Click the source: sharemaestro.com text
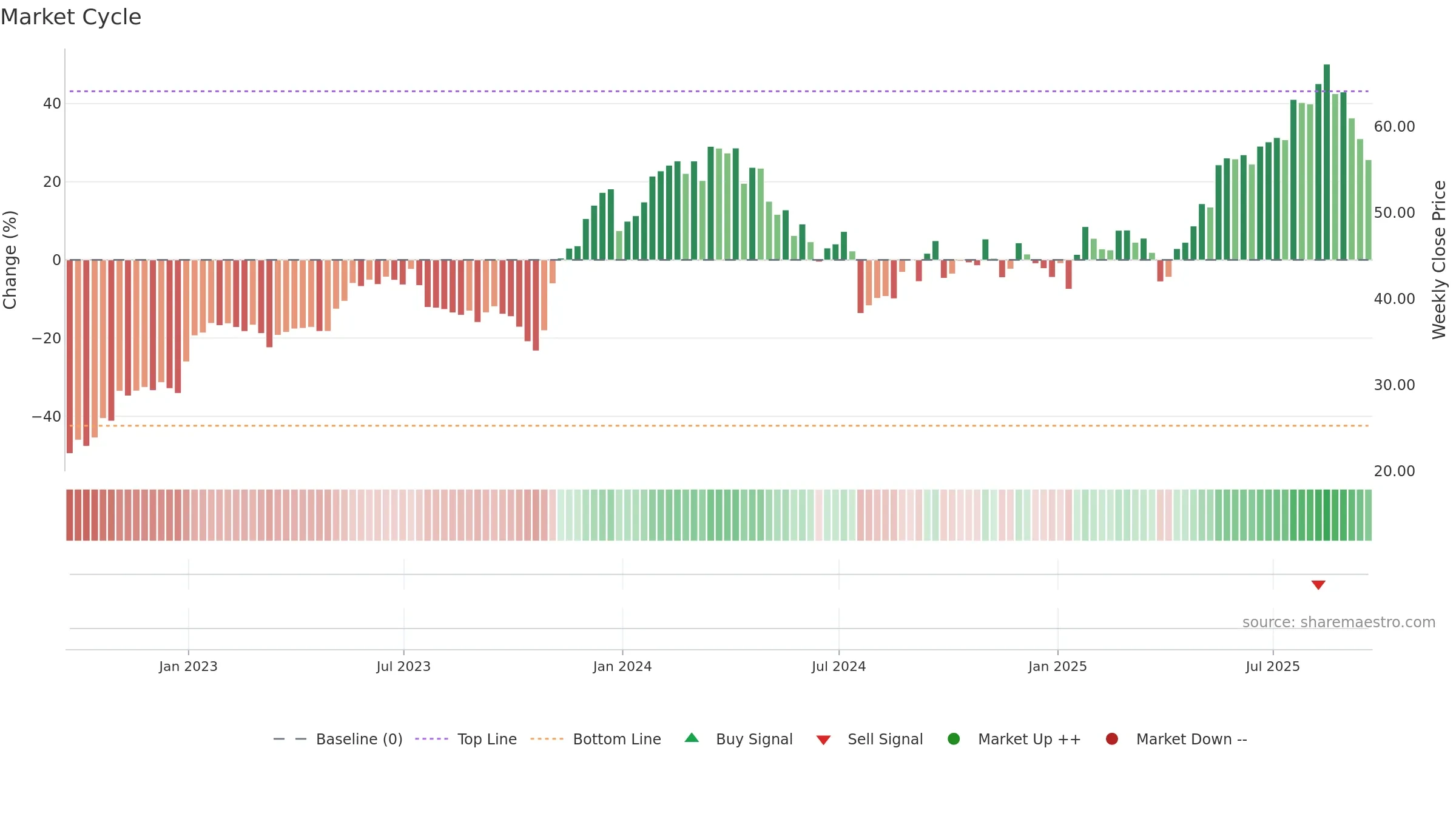The image size is (1456, 819). (x=1339, y=622)
